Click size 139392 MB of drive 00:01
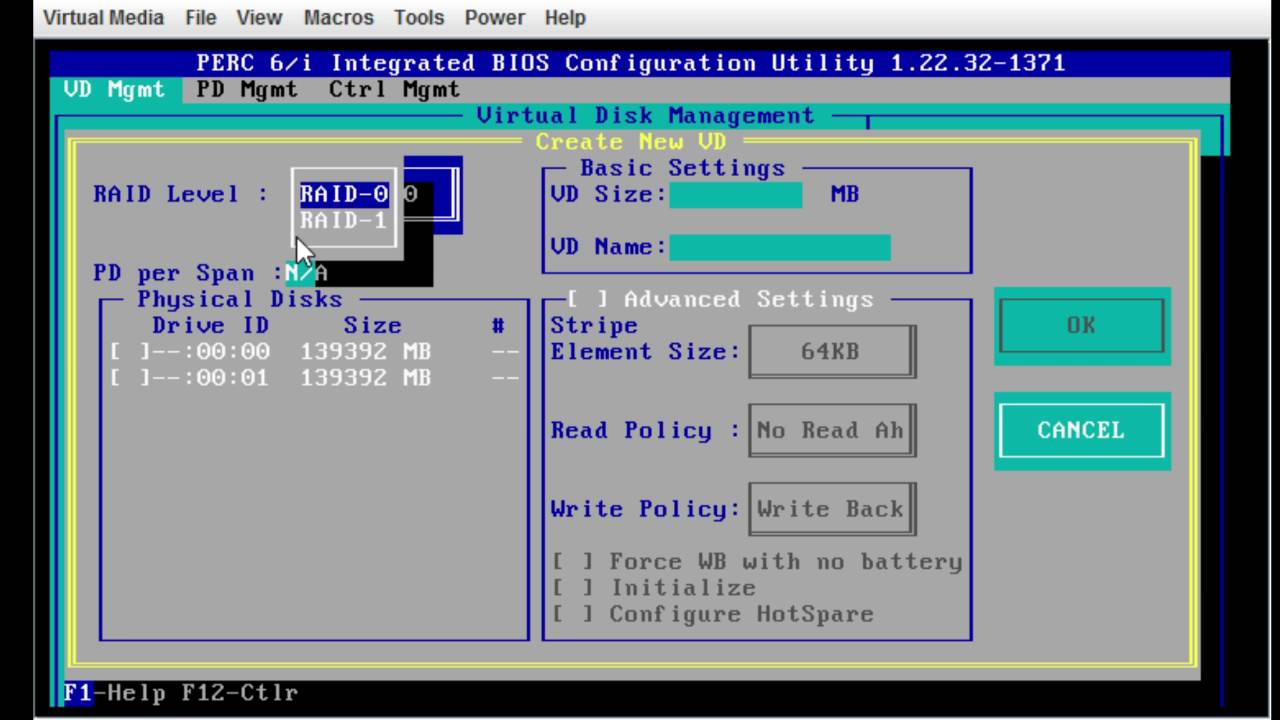The height and width of the screenshot is (720, 1280). (x=366, y=378)
